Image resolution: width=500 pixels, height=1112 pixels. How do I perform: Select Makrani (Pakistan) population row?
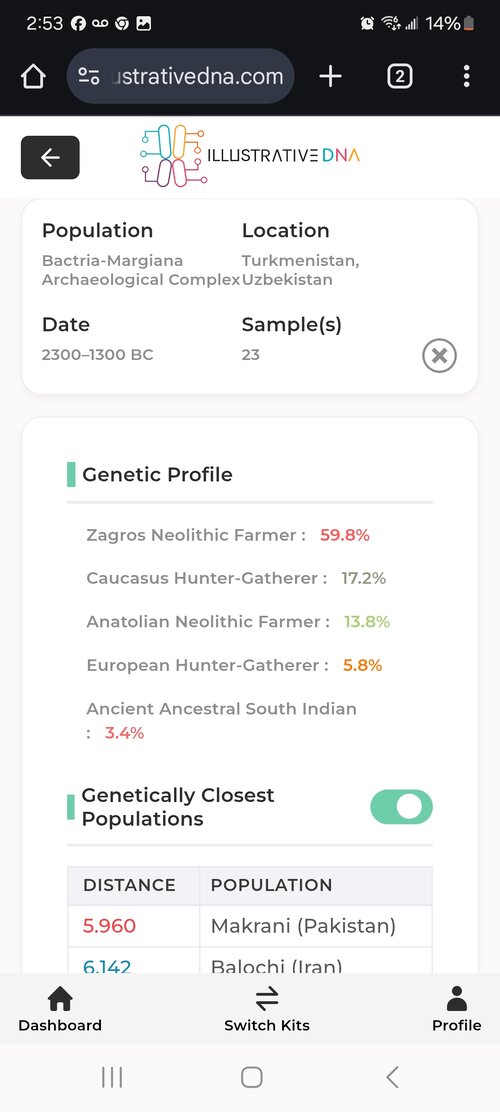250,926
